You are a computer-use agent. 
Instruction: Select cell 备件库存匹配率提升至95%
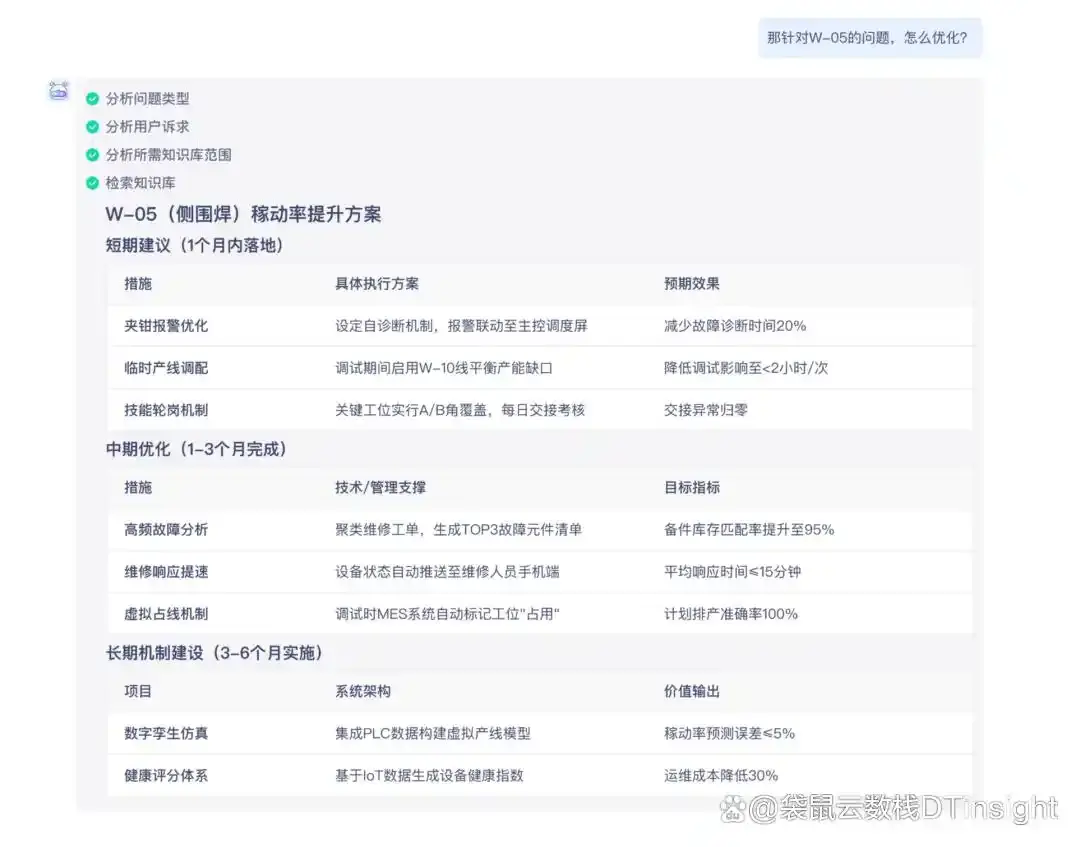[749, 530]
